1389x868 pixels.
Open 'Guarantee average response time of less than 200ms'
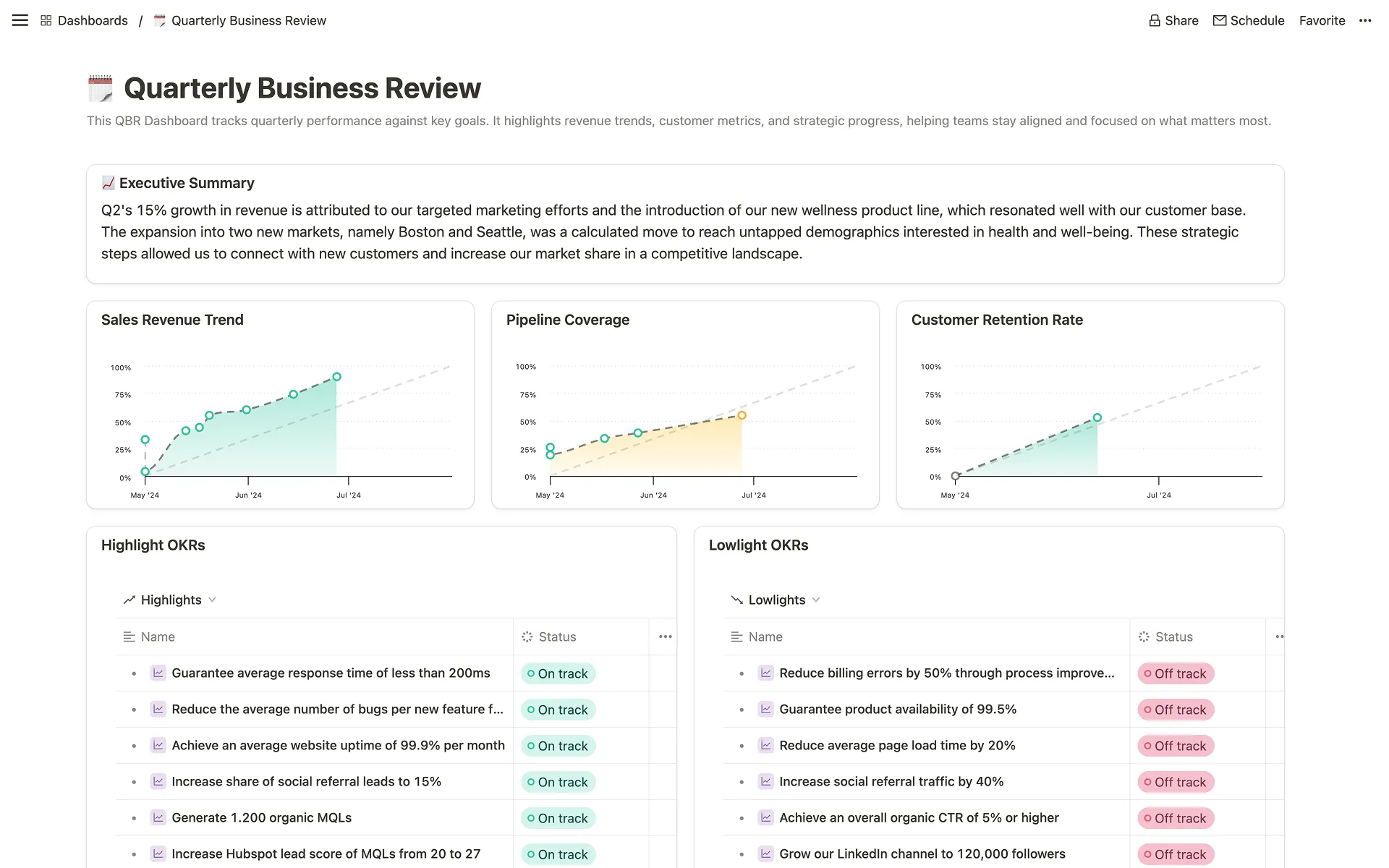tap(331, 673)
